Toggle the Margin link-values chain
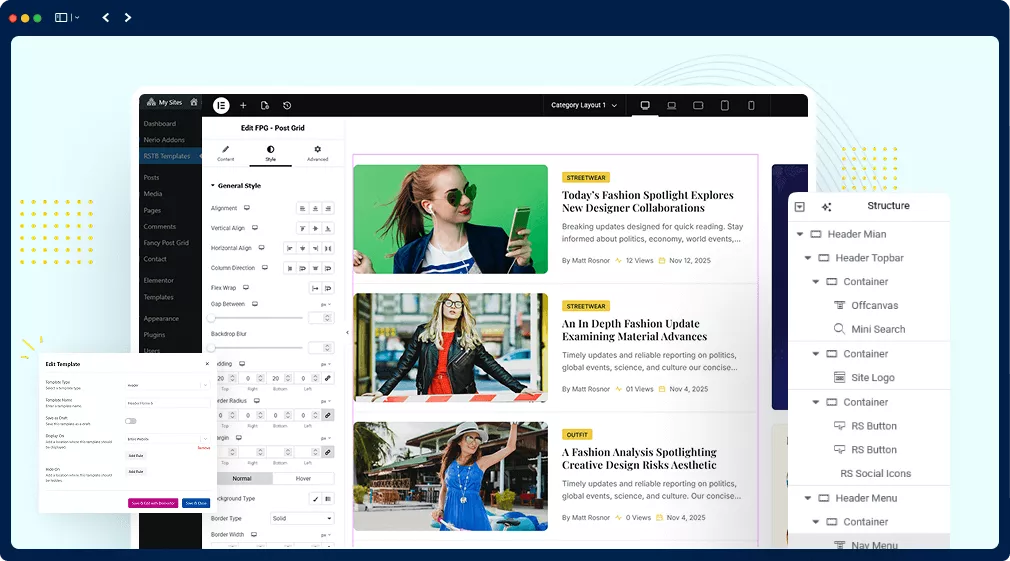This screenshot has width=1010, height=561. (328, 453)
